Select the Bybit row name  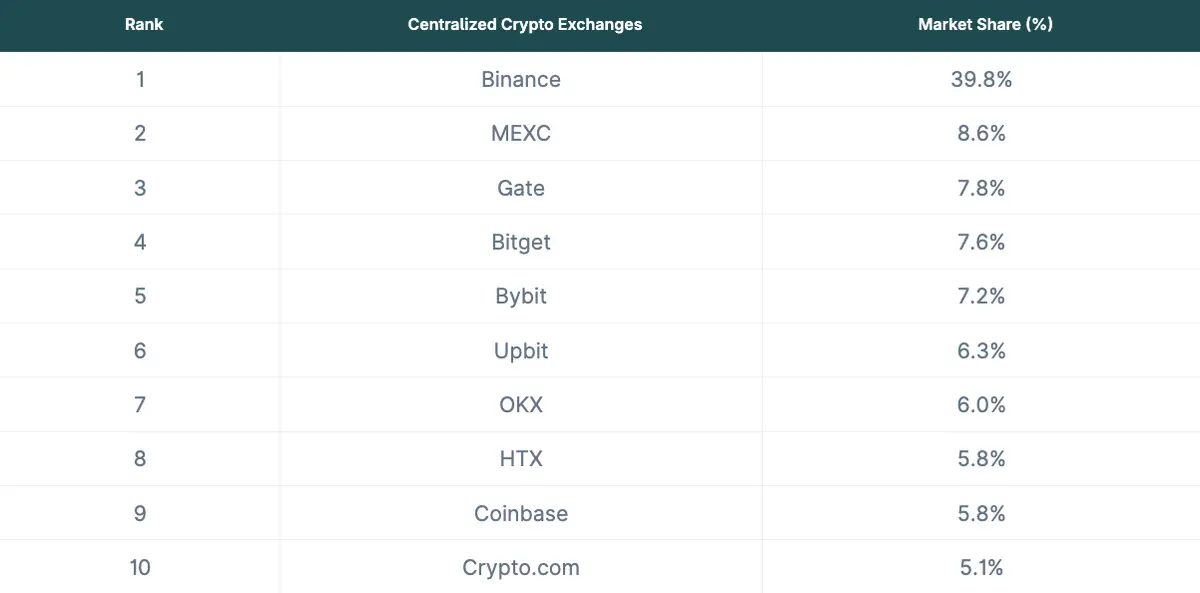click(521, 296)
